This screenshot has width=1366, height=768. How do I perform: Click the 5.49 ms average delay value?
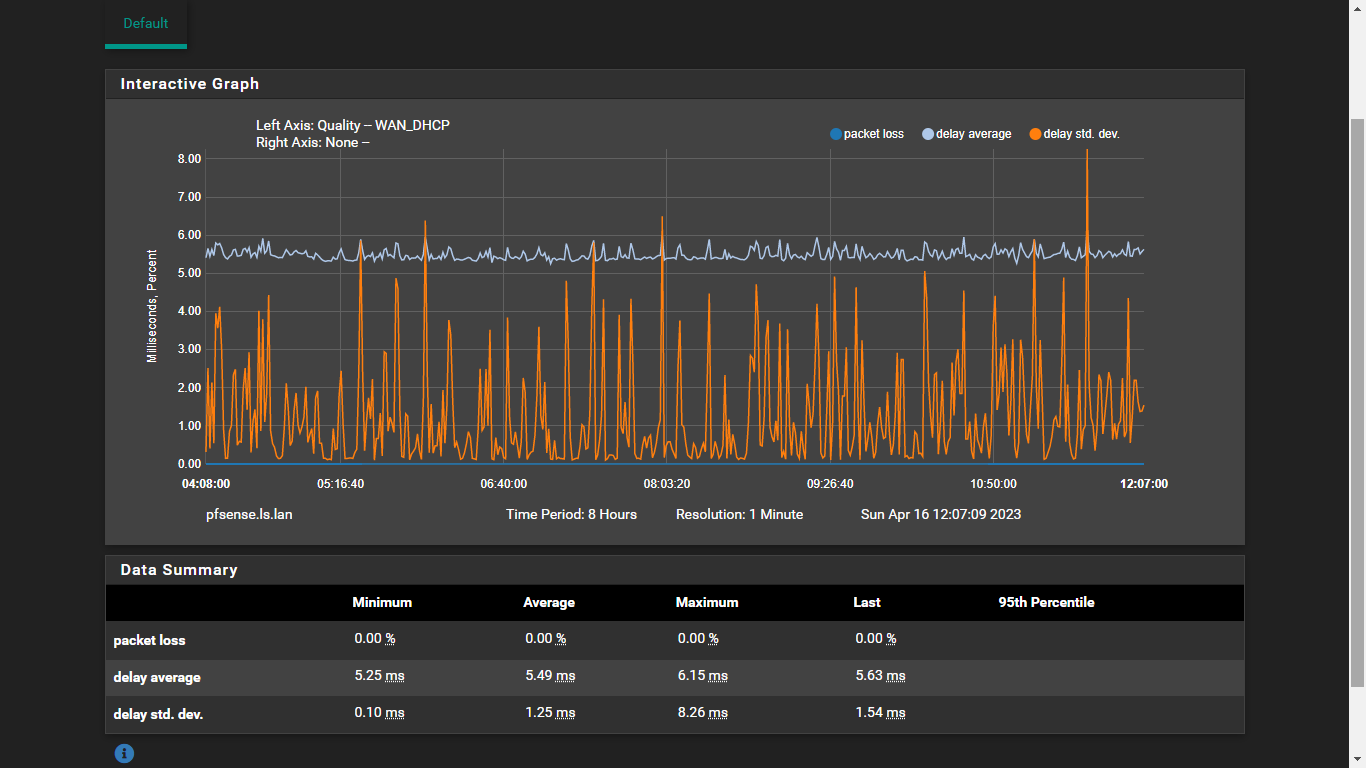pos(550,676)
